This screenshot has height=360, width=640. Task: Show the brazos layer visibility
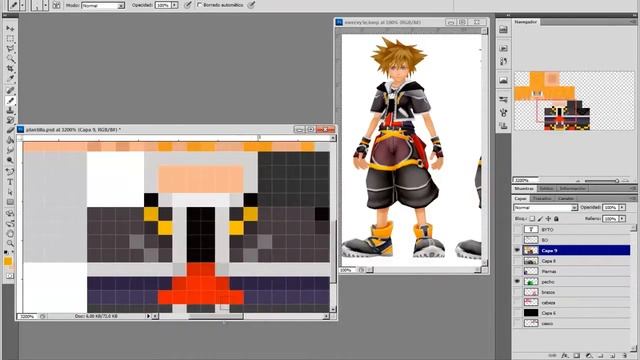[x=517, y=292]
